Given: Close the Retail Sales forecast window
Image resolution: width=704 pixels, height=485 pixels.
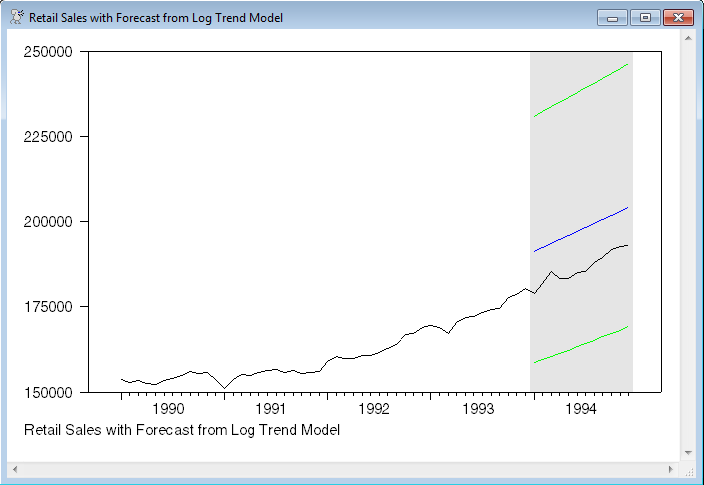Looking at the screenshot, I should 678,18.
